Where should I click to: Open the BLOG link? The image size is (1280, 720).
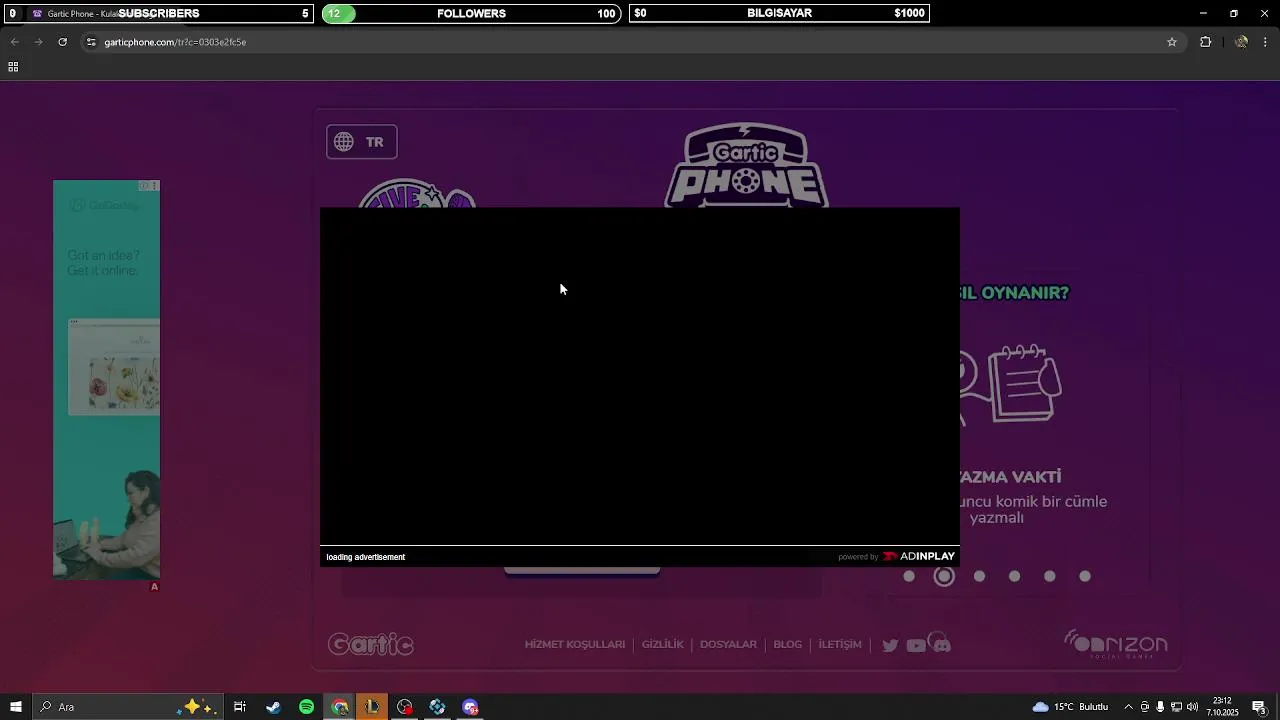click(788, 645)
